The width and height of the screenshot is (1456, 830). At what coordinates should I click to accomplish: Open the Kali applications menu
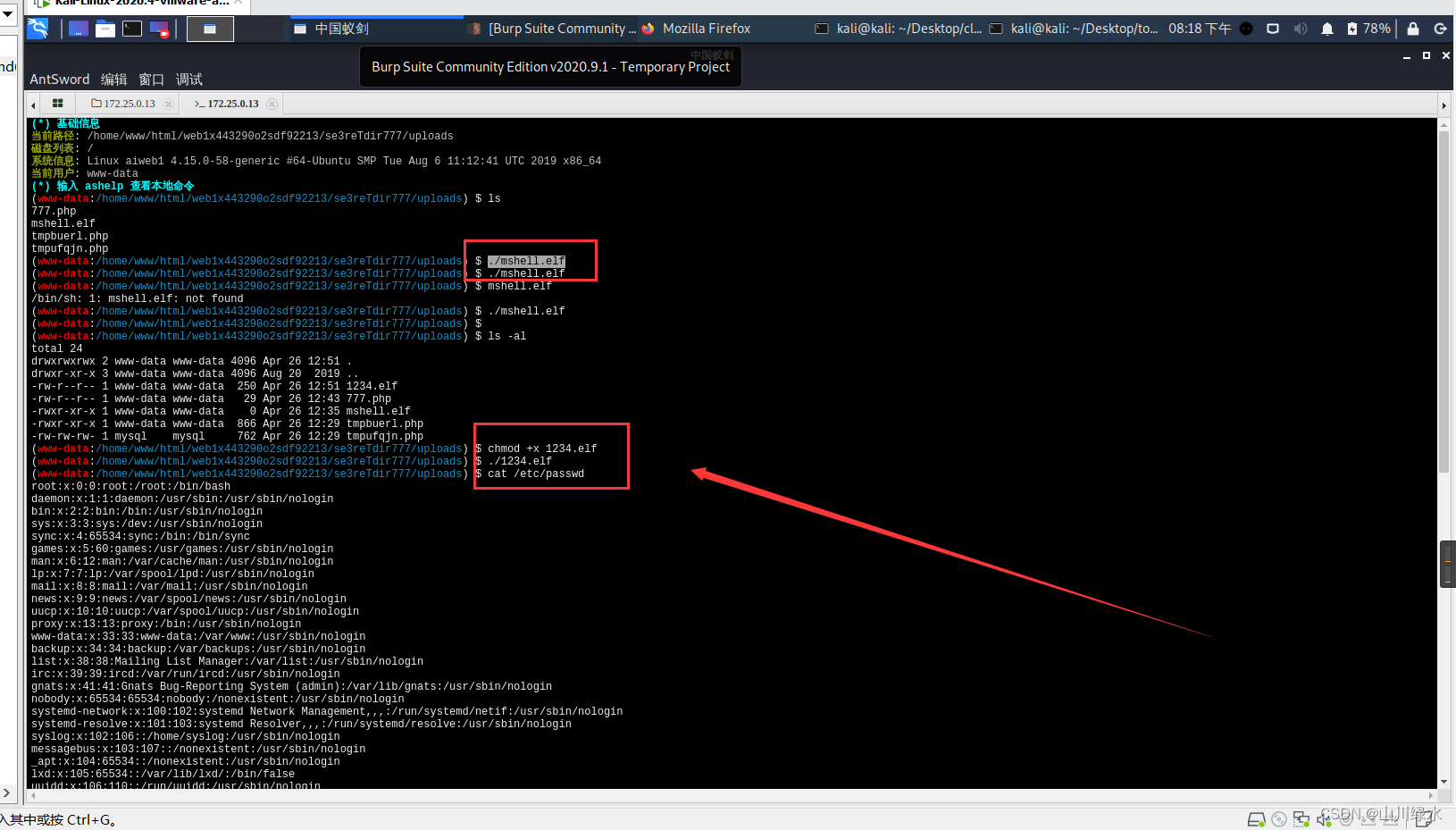coord(38,29)
